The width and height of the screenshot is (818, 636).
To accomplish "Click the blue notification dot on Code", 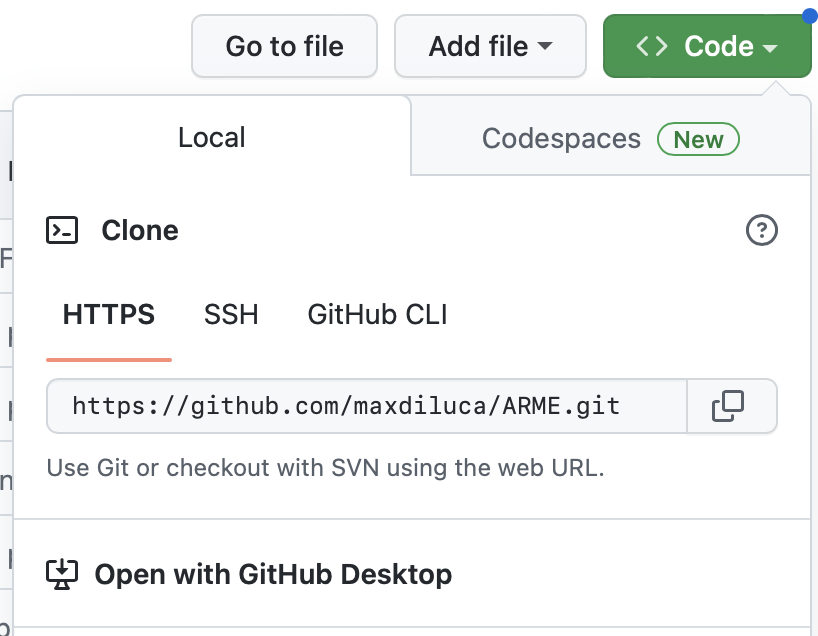I will coord(808,16).
